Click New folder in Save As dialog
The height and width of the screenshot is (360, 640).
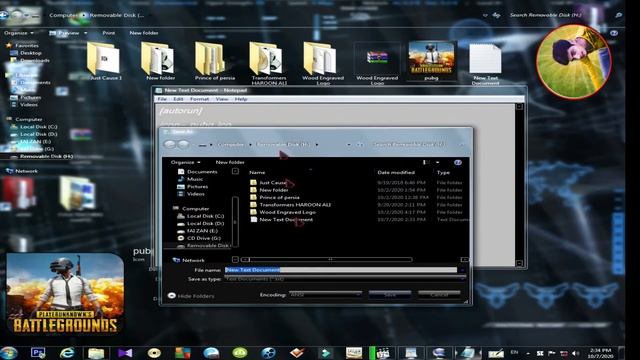click(230, 162)
